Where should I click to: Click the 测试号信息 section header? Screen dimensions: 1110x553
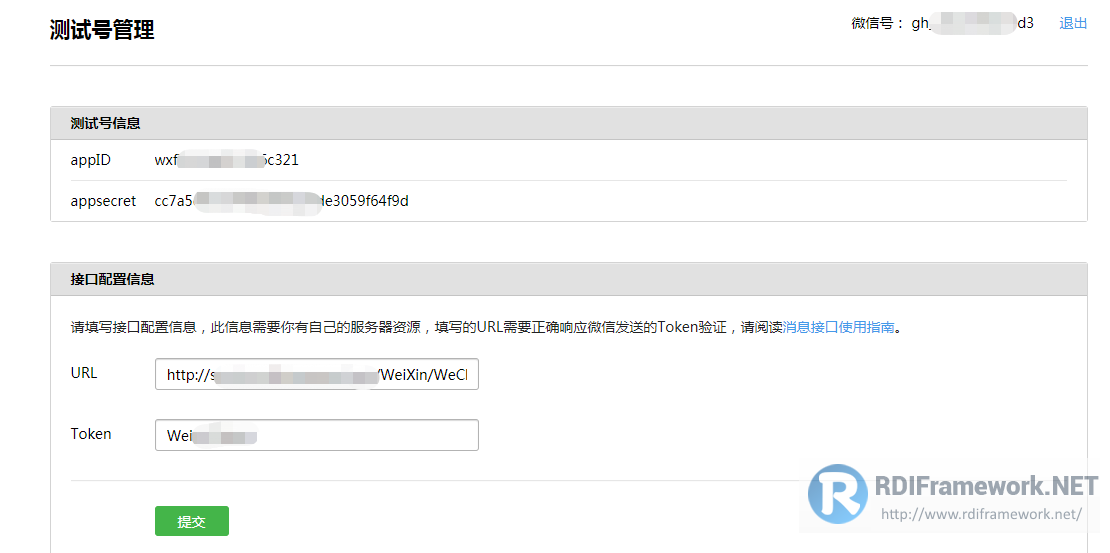click(105, 123)
